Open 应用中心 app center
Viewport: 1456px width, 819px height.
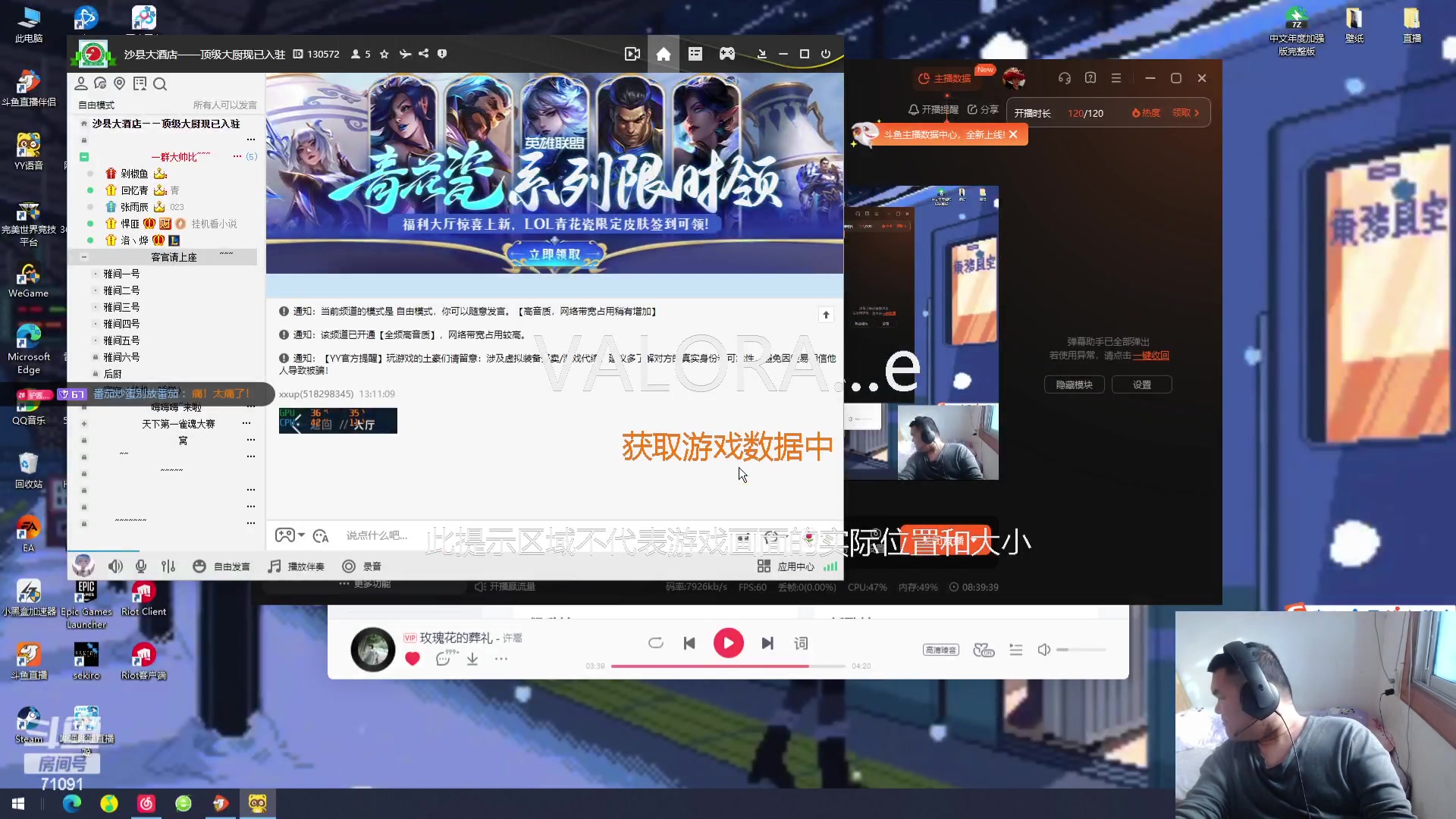[786, 566]
